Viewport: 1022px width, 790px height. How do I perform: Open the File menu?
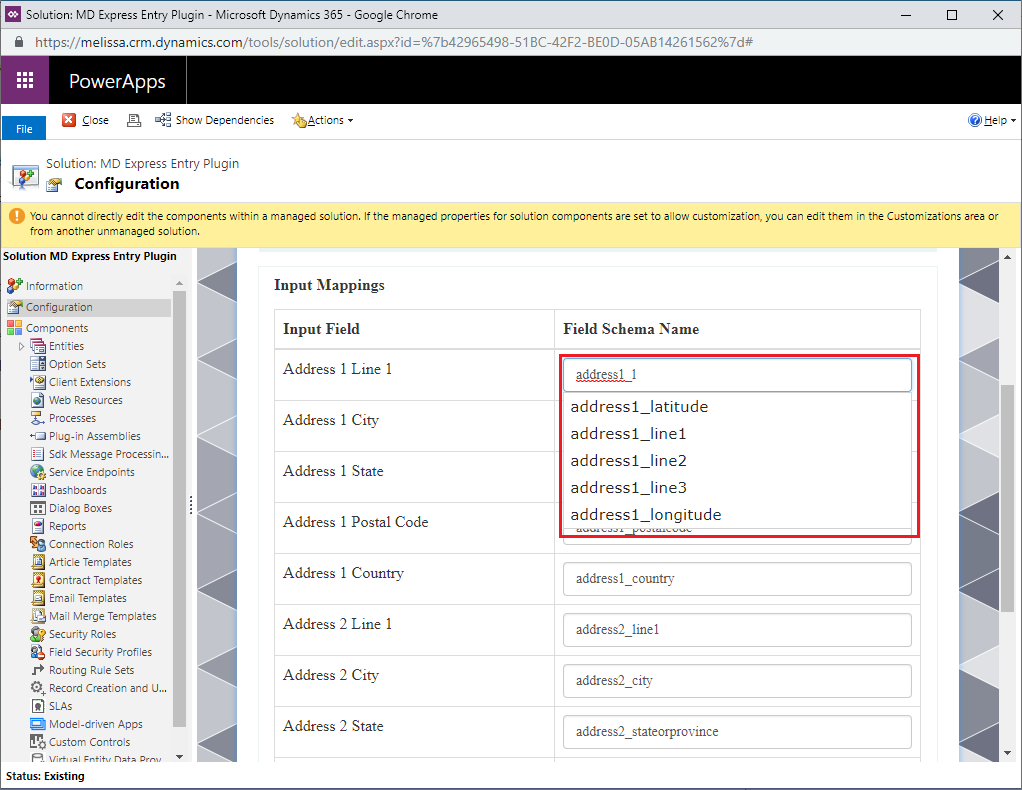tap(24, 129)
